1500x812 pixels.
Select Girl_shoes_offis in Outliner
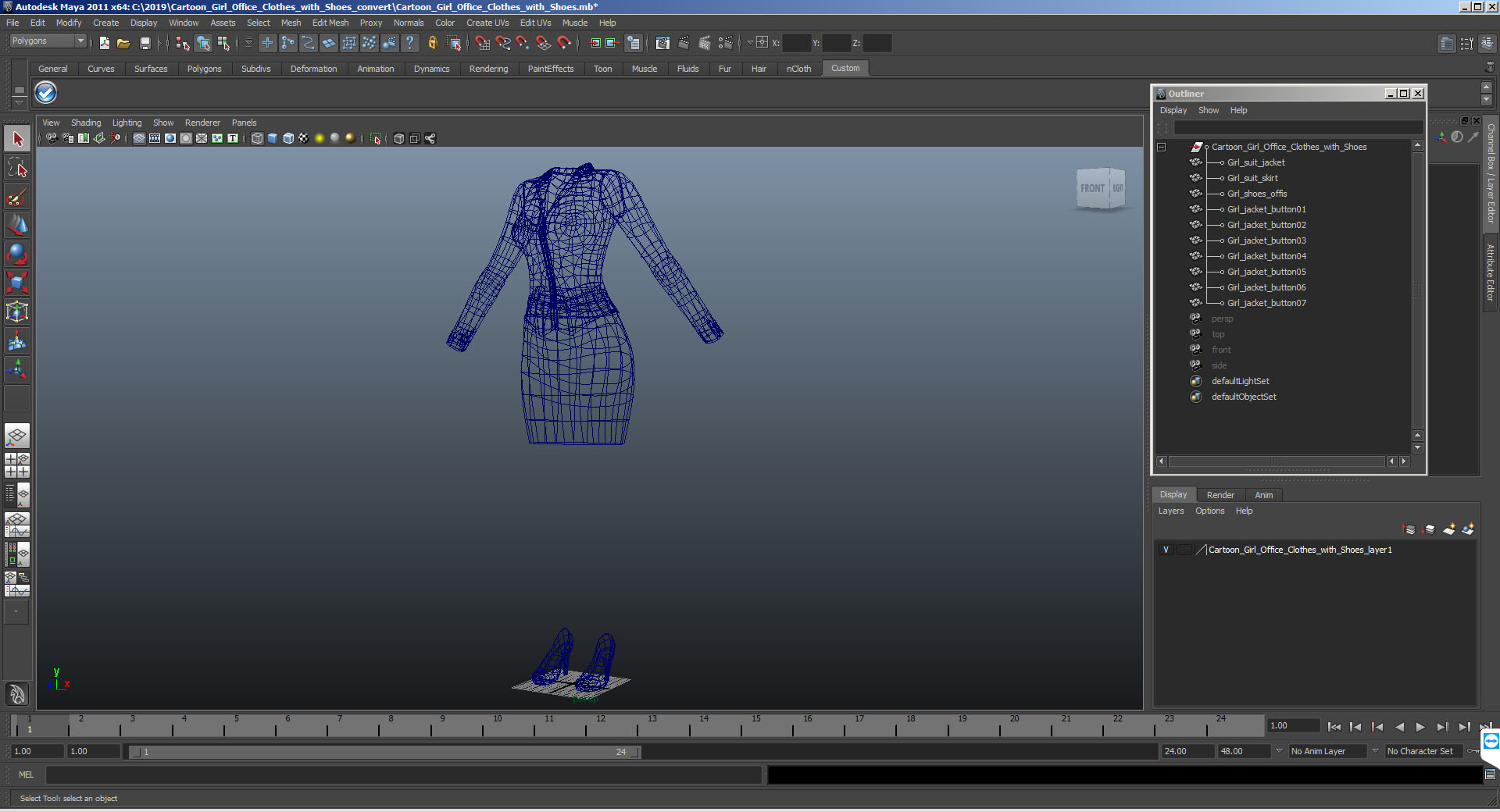pyautogui.click(x=1257, y=194)
